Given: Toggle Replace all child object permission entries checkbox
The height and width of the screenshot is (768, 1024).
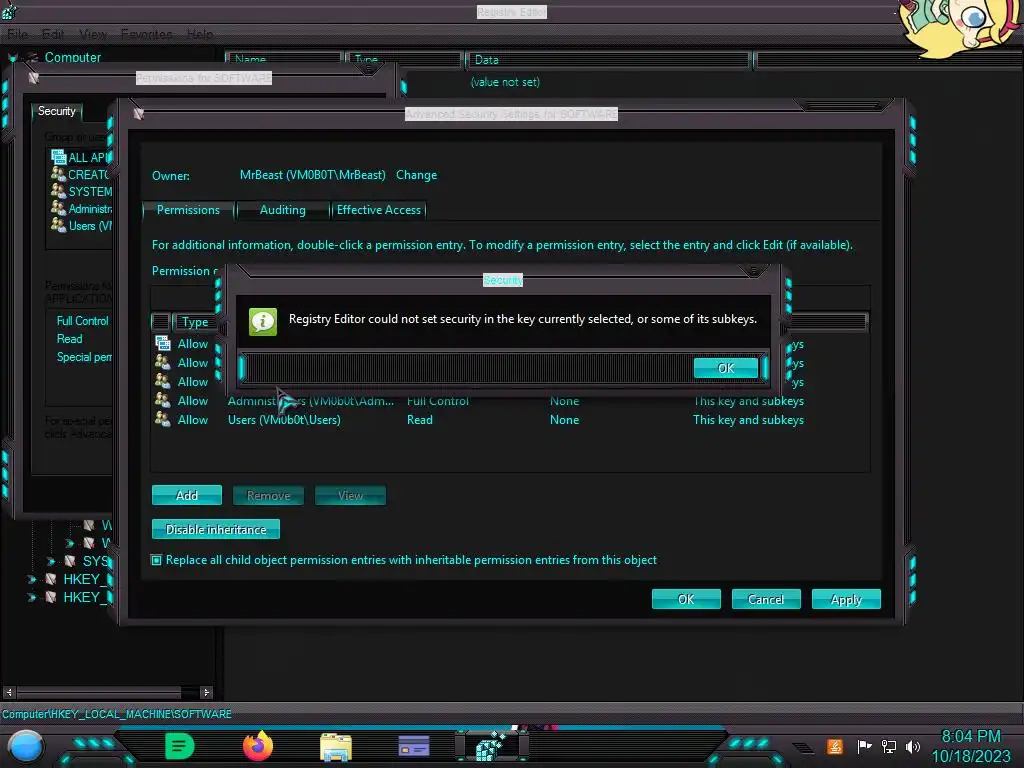Looking at the screenshot, I should (x=156, y=560).
